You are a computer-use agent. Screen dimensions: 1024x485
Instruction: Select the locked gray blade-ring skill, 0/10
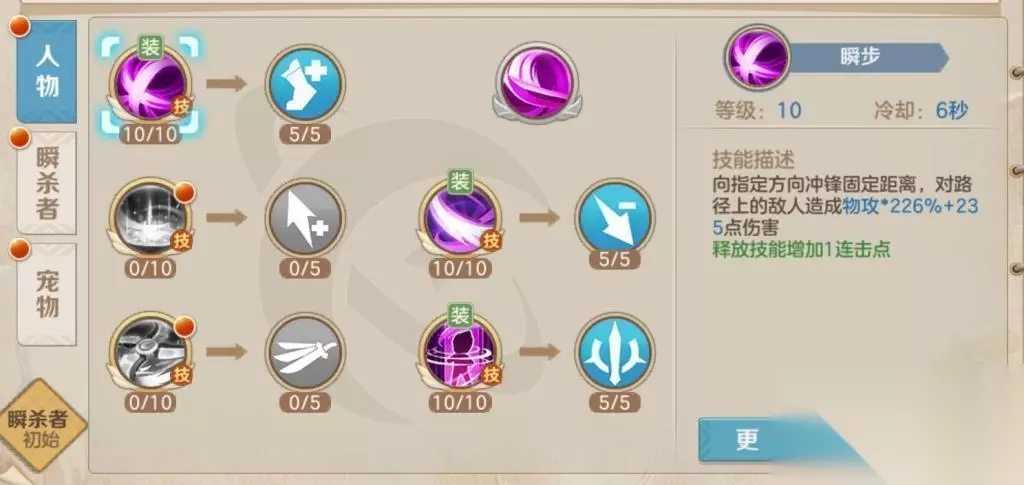click(x=150, y=352)
